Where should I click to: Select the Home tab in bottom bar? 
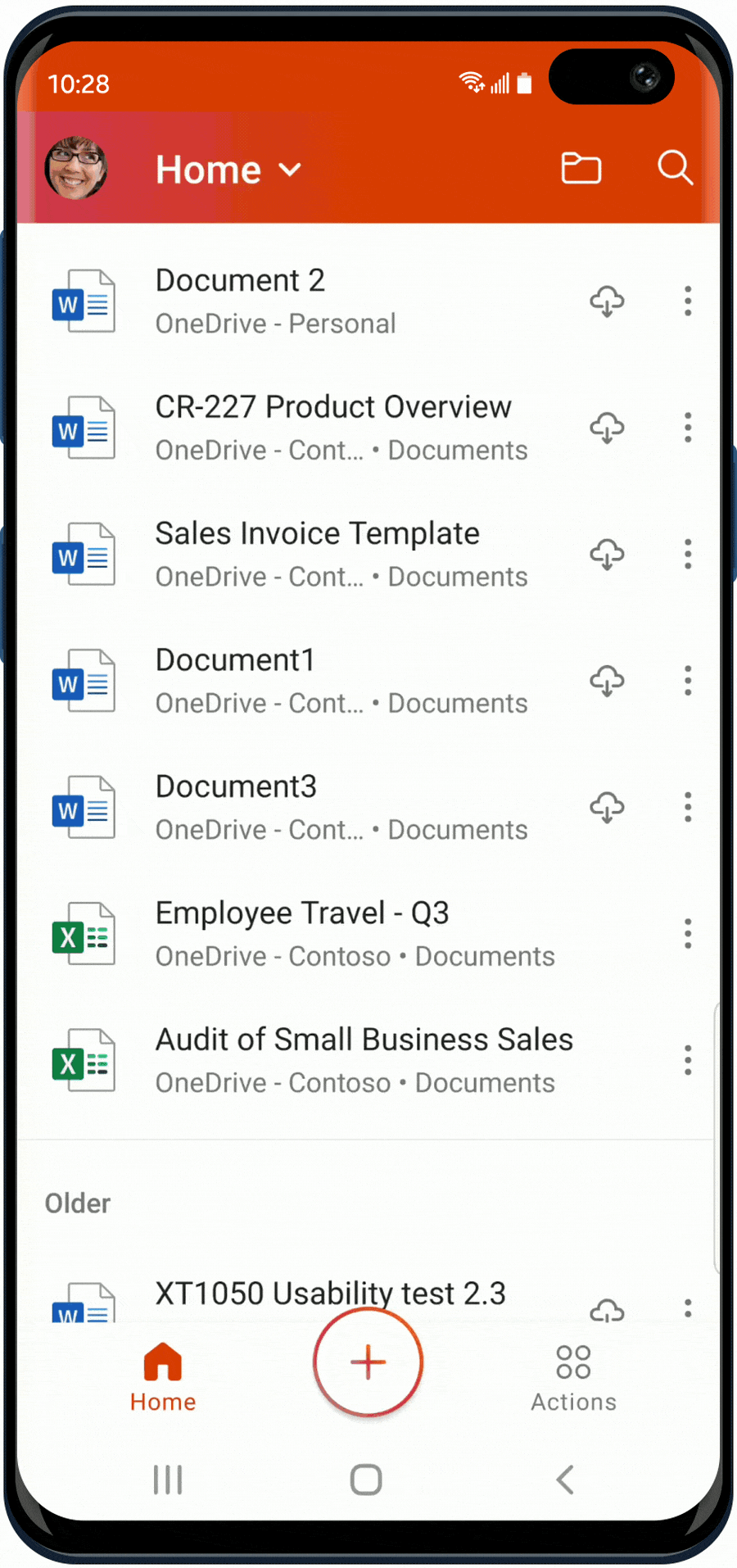[163, 1378]
